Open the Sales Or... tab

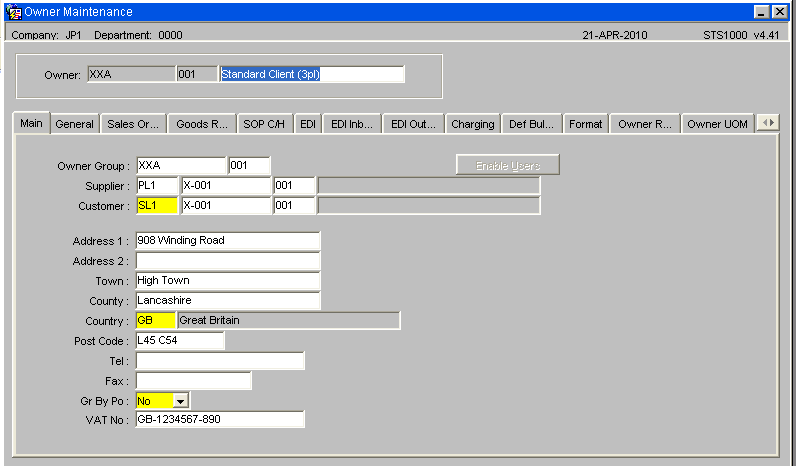pyautogui.click(x=133, y=124)
